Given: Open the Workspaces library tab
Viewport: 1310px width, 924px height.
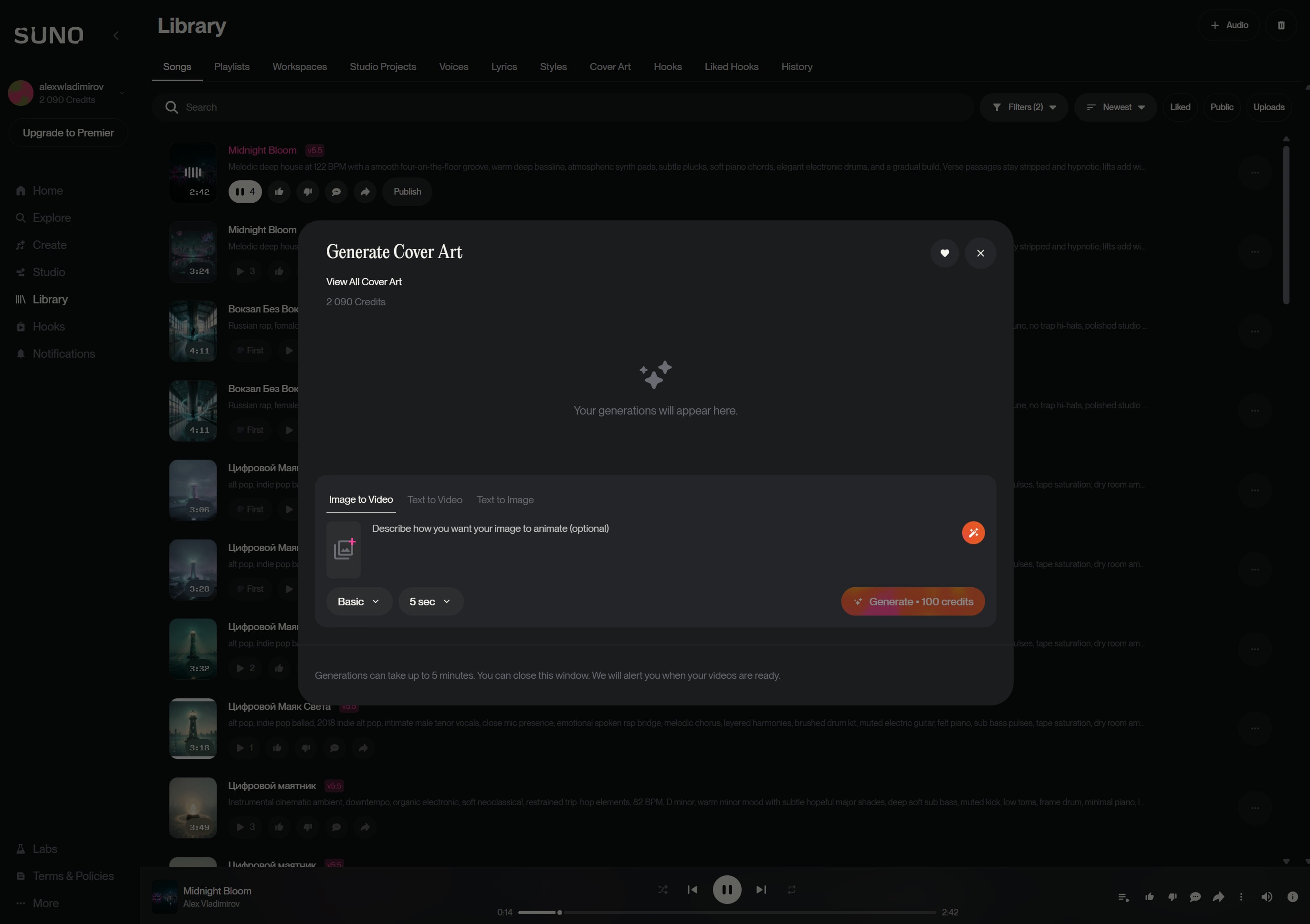Looking at the screenshot, I should coord(300,67).
